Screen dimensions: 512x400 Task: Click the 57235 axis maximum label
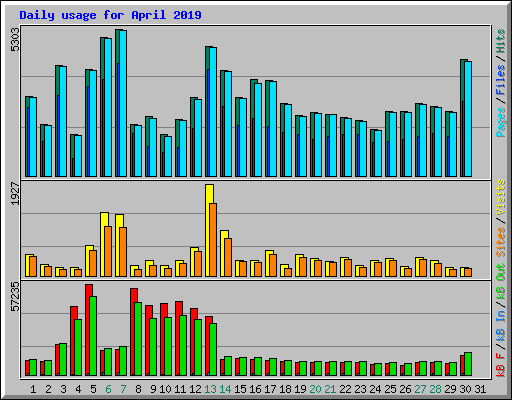coord(15,296)
